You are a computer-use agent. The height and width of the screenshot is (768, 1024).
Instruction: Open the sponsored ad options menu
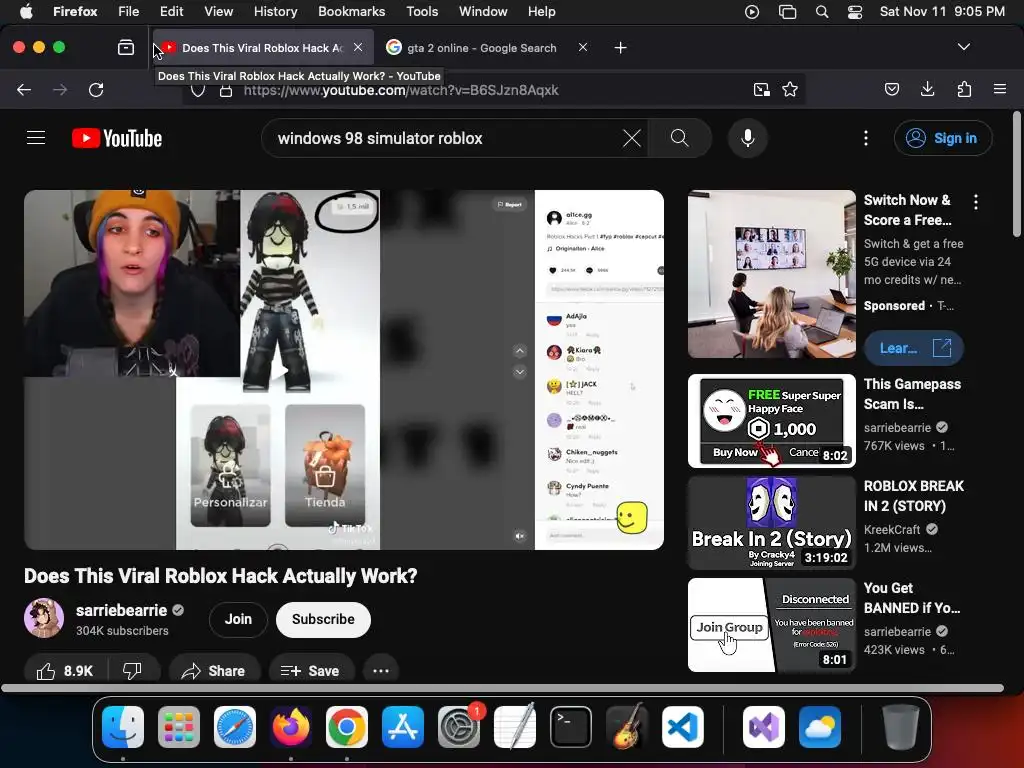pyautogui.click(x=976, y=202)
